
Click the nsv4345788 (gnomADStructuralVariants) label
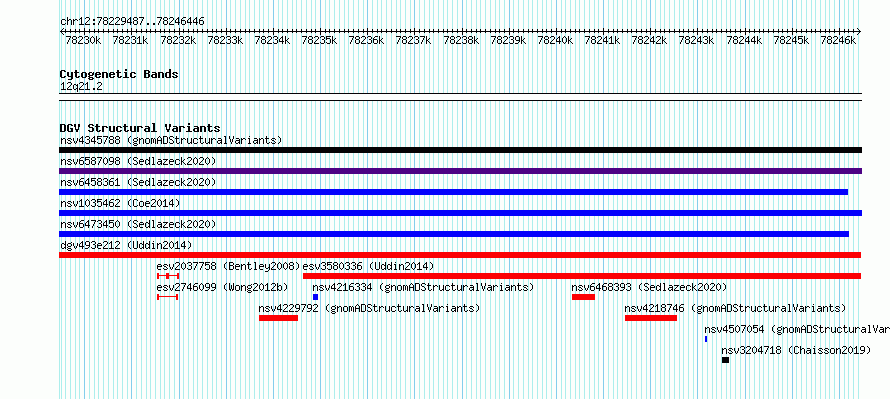click(171, 140)
